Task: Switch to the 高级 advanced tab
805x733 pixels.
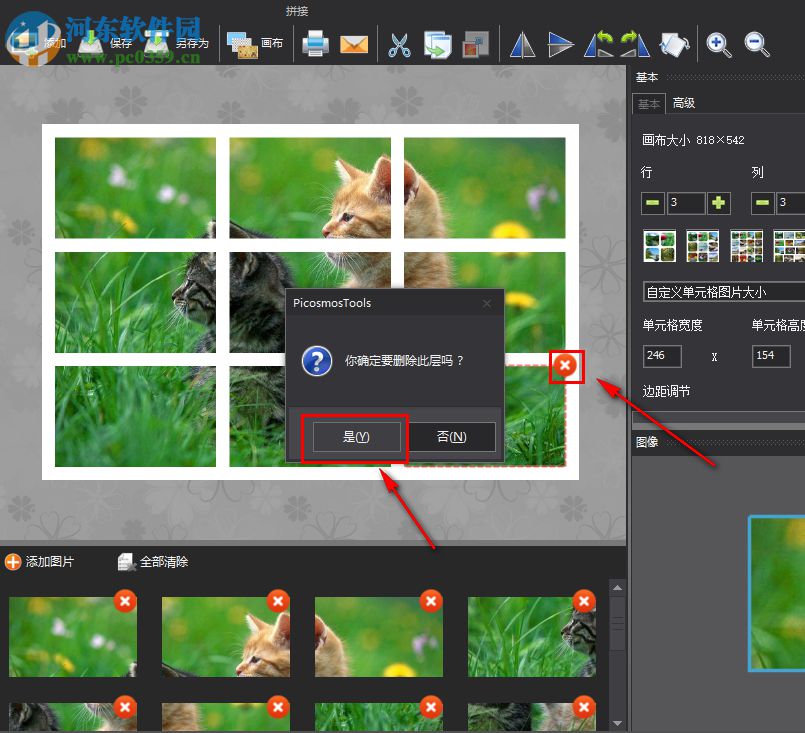Action: [683, 103]
